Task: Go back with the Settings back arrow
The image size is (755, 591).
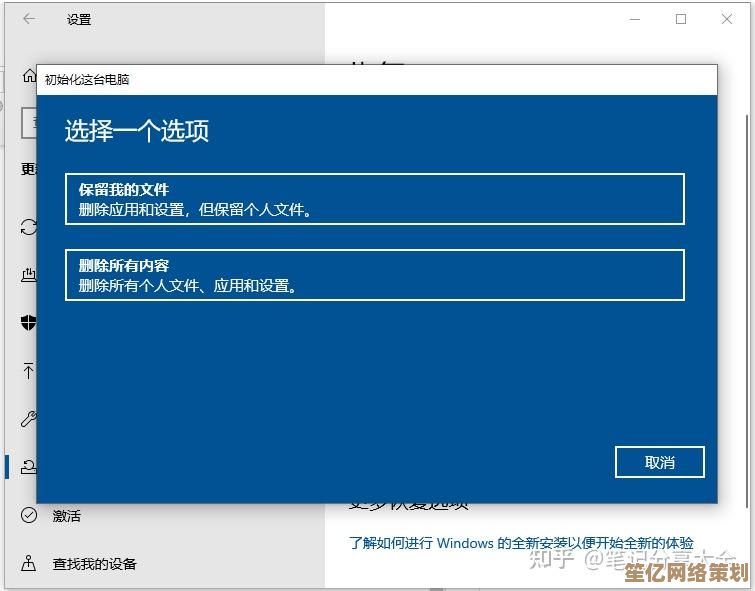Action: pyautogui.click(x=29, y=19)
